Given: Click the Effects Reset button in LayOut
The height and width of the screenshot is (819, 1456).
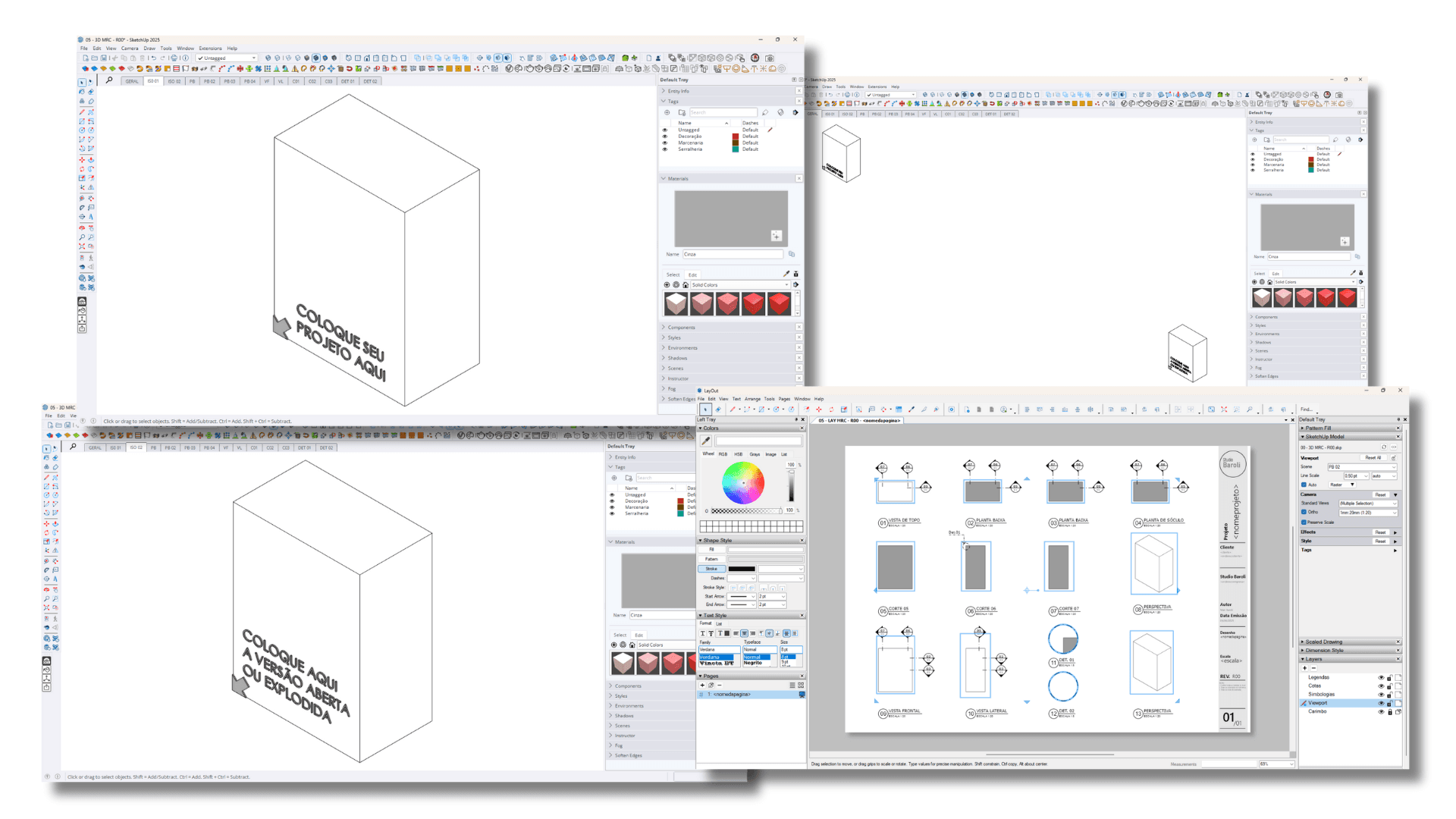Looking at the screenshot, I should 1380,532.
